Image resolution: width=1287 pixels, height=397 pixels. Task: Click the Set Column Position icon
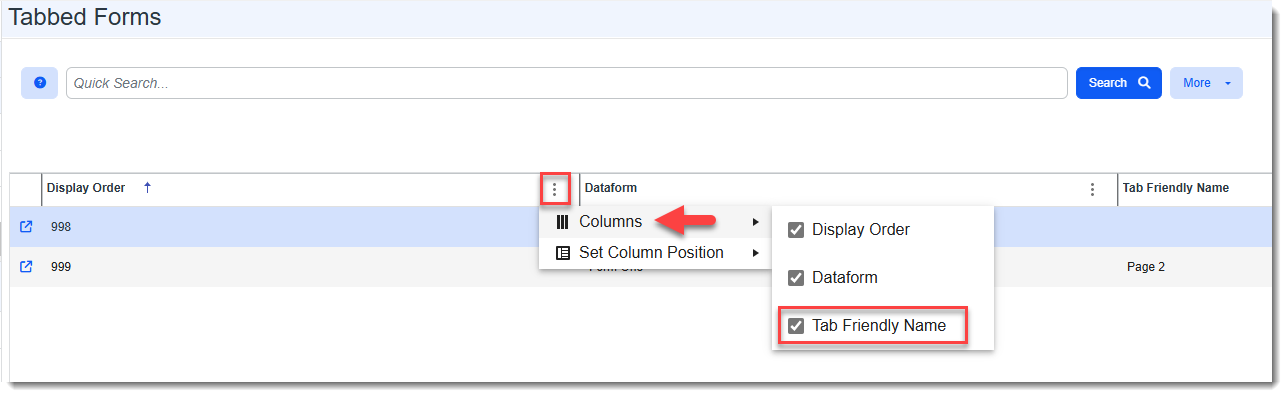click(x=562, y=253)
